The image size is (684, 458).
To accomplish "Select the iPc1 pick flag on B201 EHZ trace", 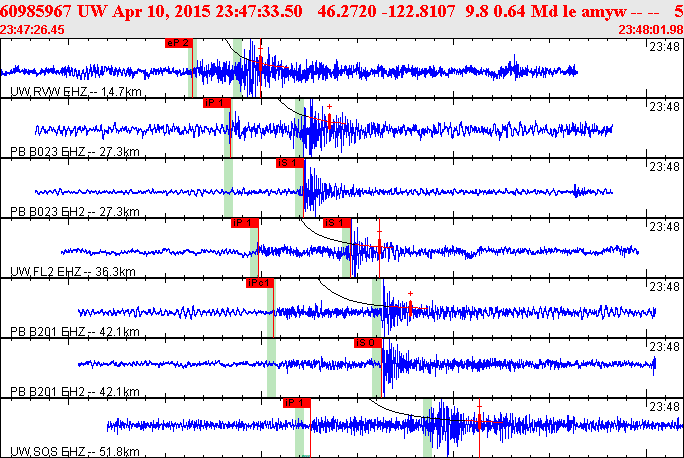I will point(260,283).
